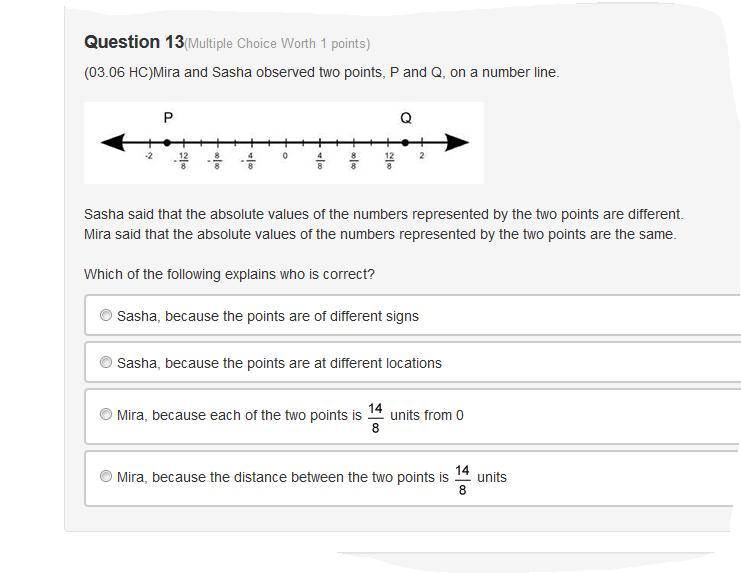Click point Q on the number line
The image size is (741, 573).
click(405, 142)
